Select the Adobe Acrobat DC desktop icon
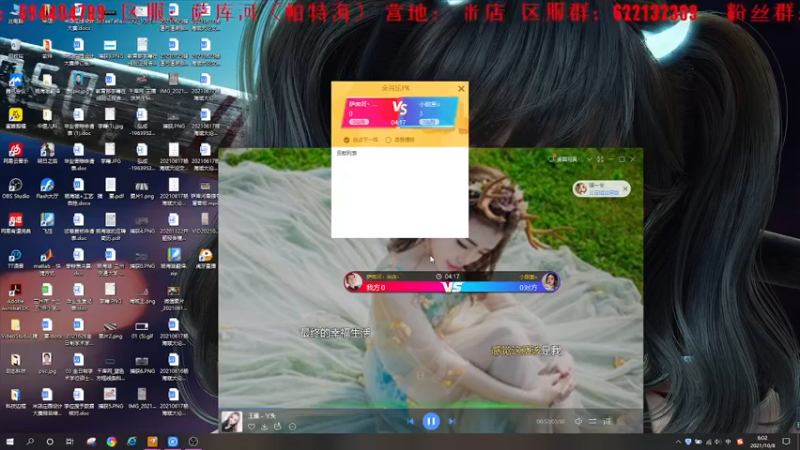 pos(15,297)
